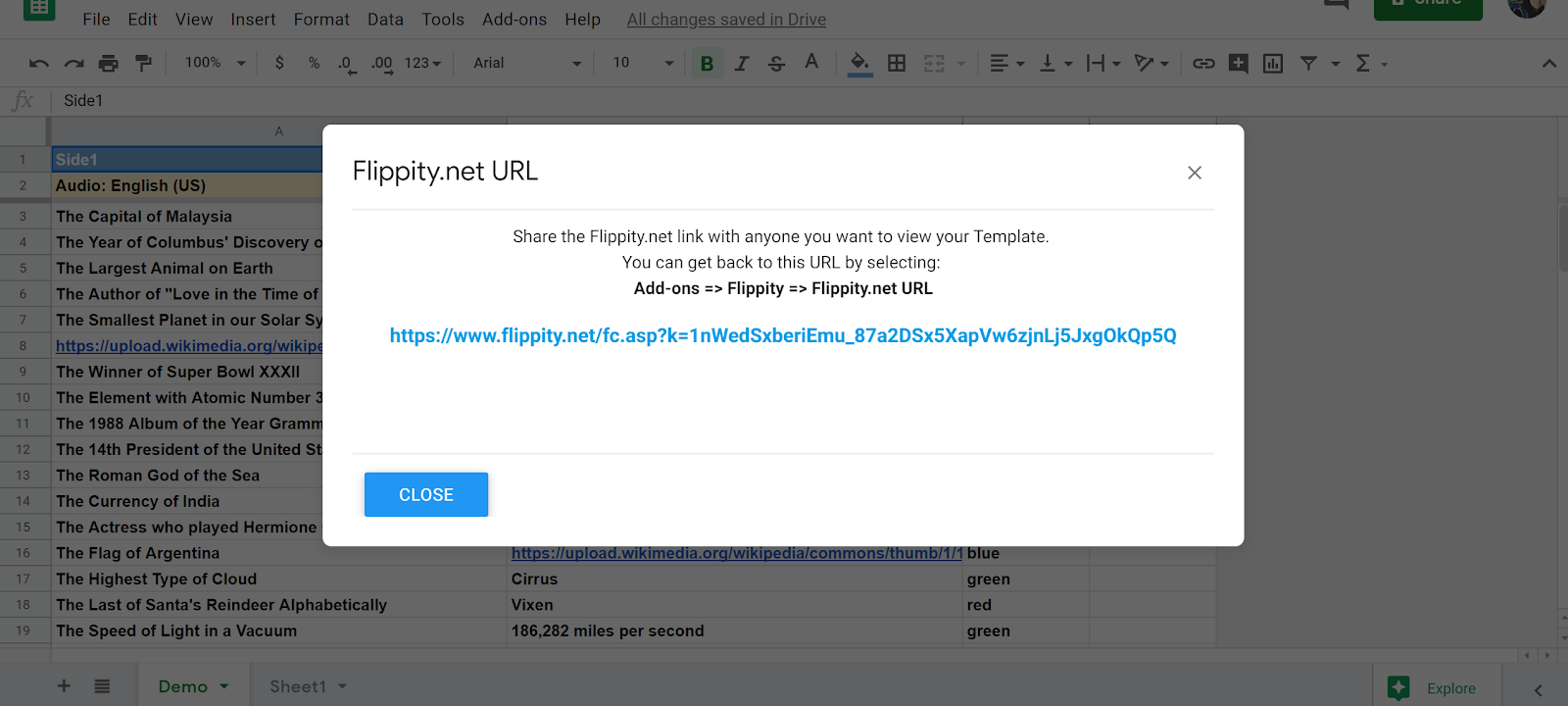
Task: Toggle italic formatting
Action: (x=742, y=64)
